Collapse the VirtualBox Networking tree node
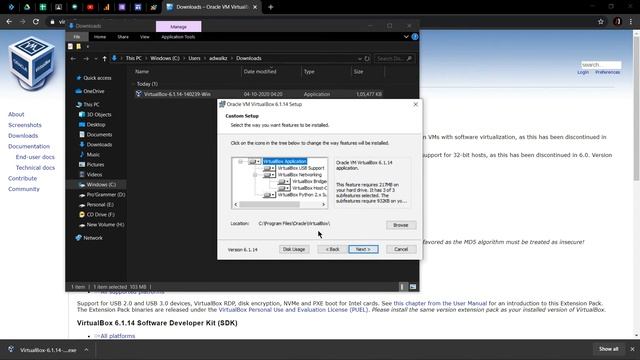This screenshot has width=640, height=360. tap(255, 175)
